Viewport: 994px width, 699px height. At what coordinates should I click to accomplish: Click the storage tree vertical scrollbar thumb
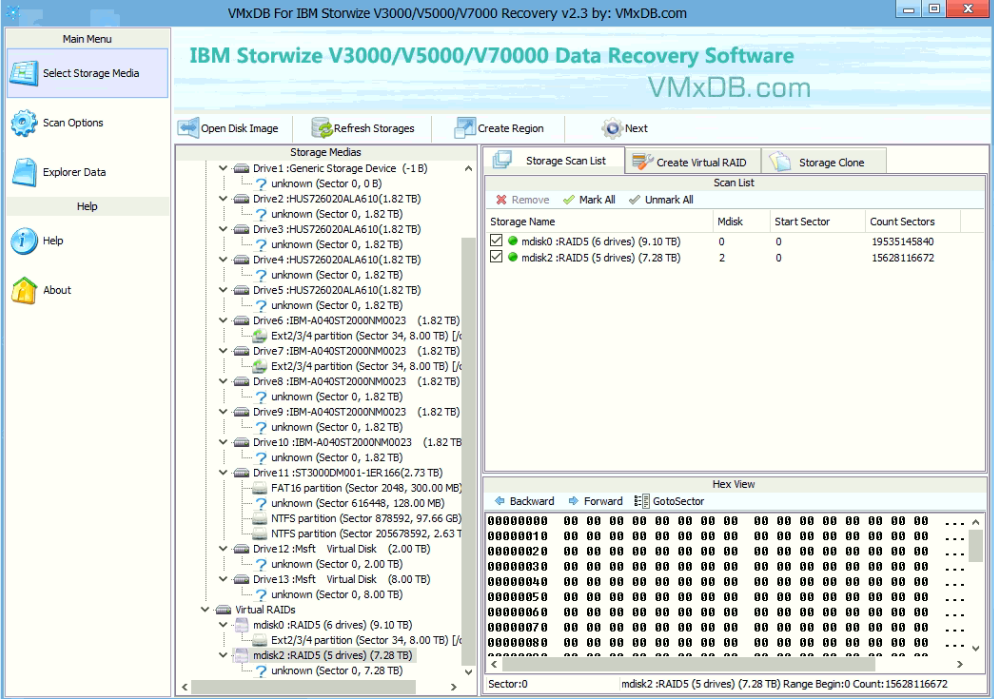pyautogui.click(x=468, y=450)
